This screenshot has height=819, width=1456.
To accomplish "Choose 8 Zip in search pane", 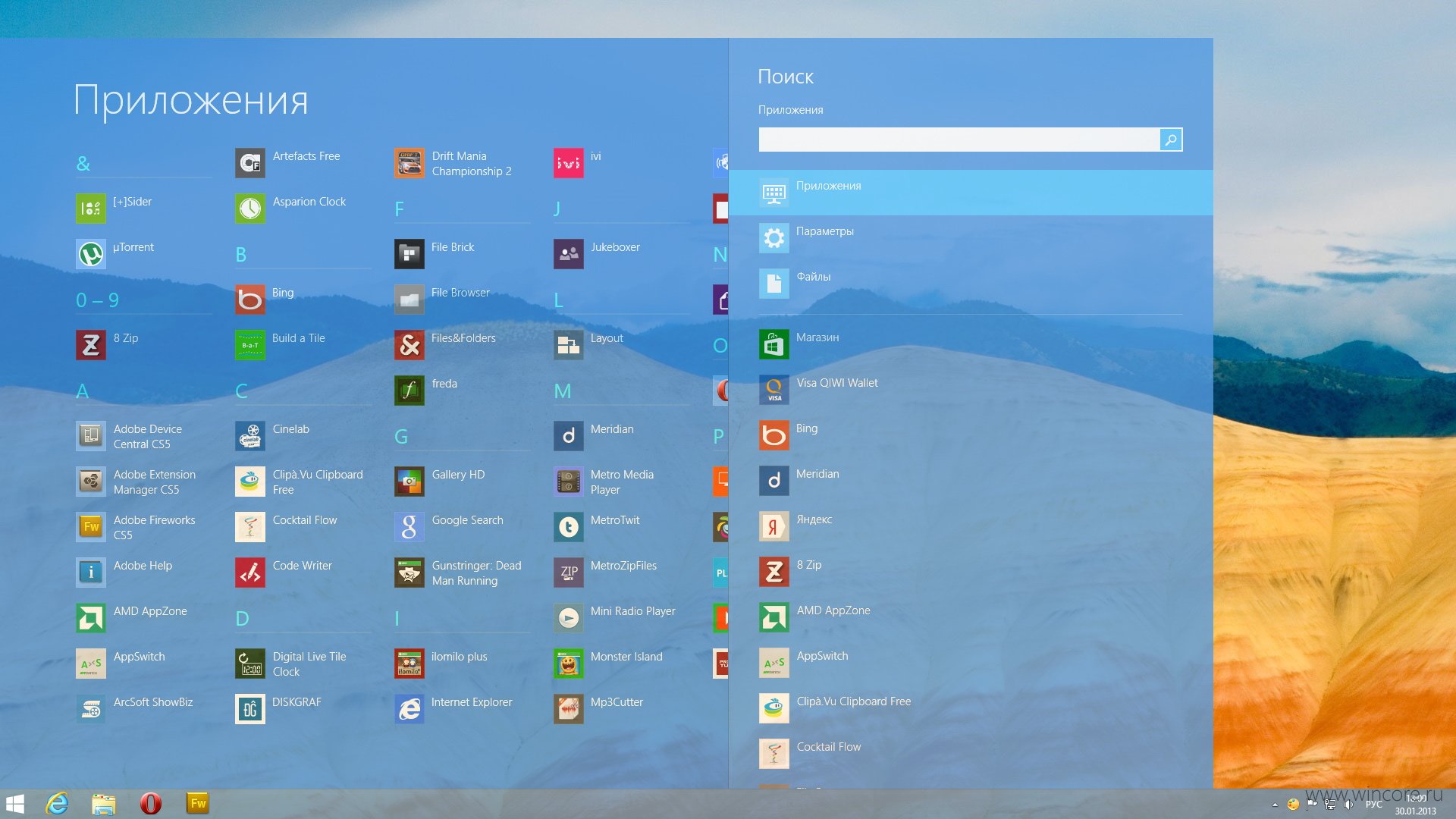I will pos(971,572).
